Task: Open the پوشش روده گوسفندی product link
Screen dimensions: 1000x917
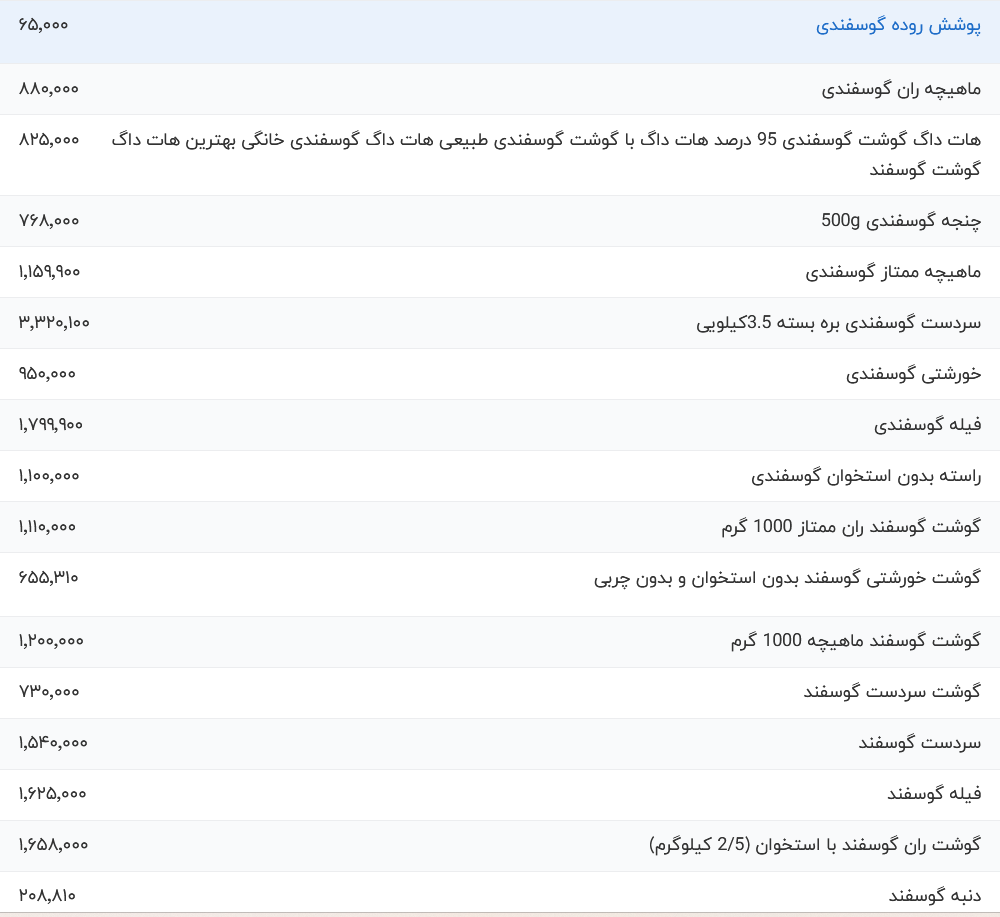Action: [898, 26]
